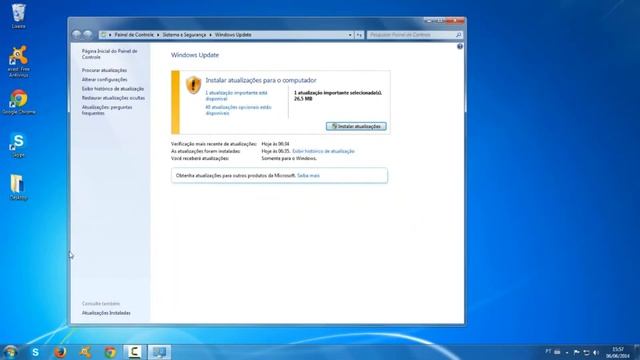The height and width of the screenshot is (360, 640).
Task: Launch Skype from the taskbar
Action: point(36,352)
